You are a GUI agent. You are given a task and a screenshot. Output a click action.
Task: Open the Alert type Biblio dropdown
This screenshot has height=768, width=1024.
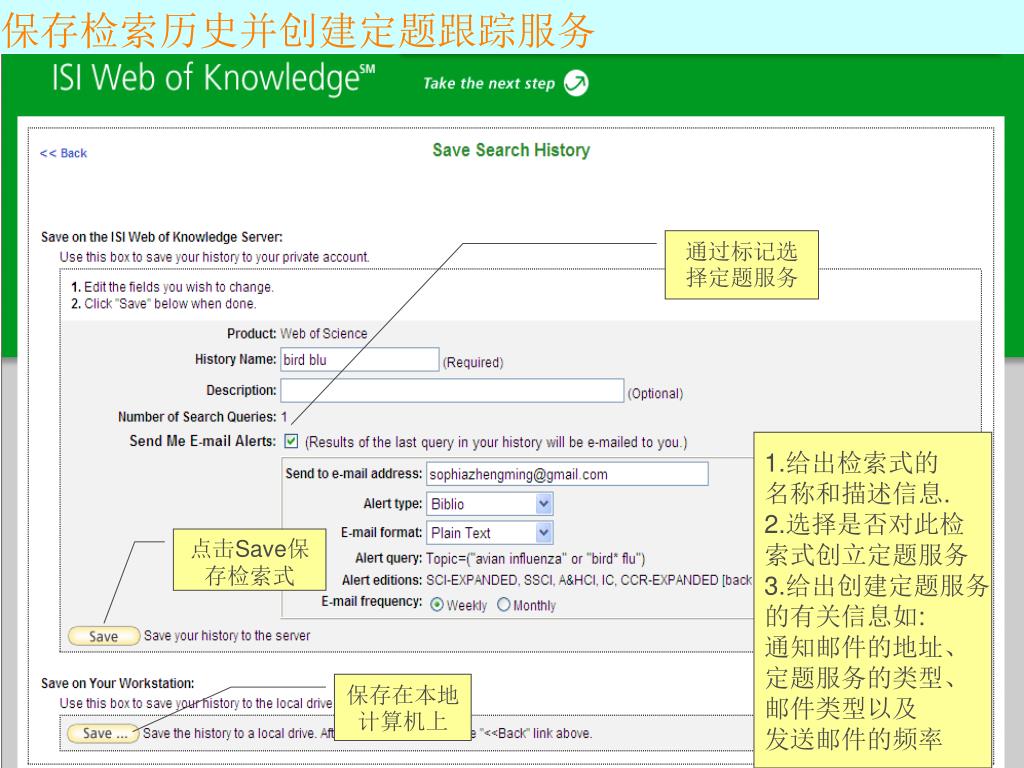coord(490,504)
